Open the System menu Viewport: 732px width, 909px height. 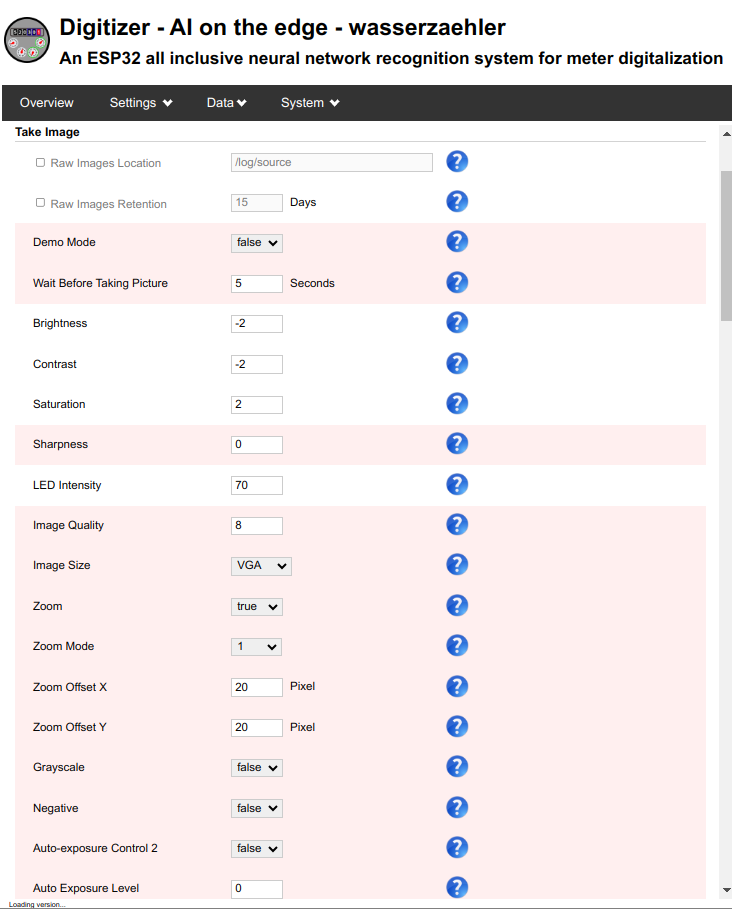pyautogui.click(x=310, y=103)
